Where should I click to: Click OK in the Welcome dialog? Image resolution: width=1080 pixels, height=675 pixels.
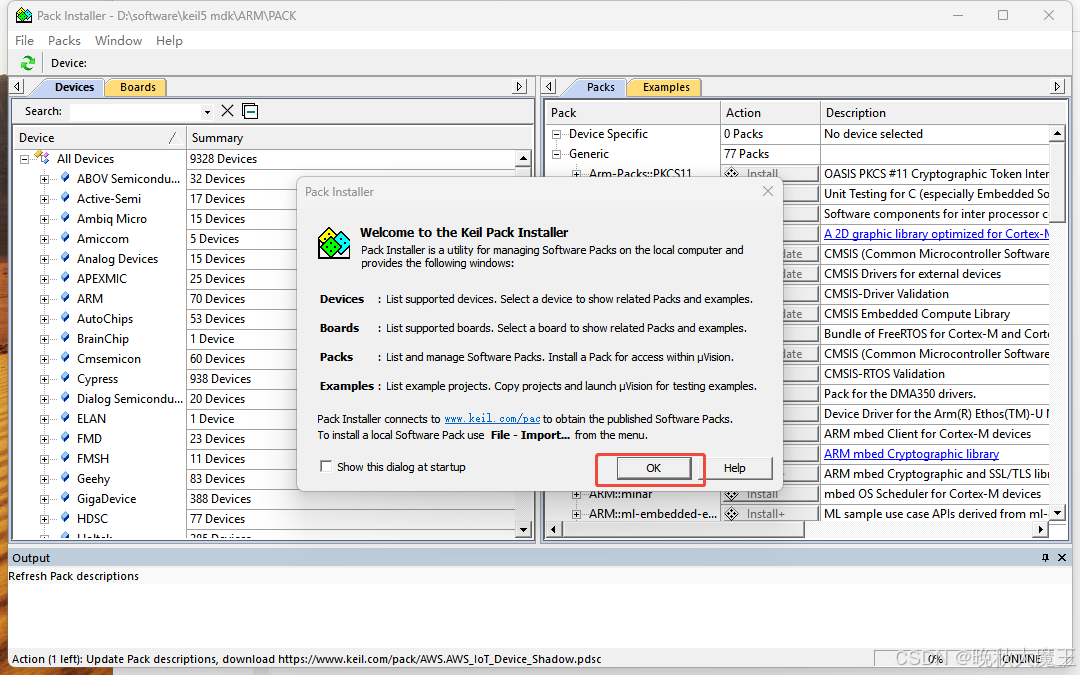pos(654,468)
